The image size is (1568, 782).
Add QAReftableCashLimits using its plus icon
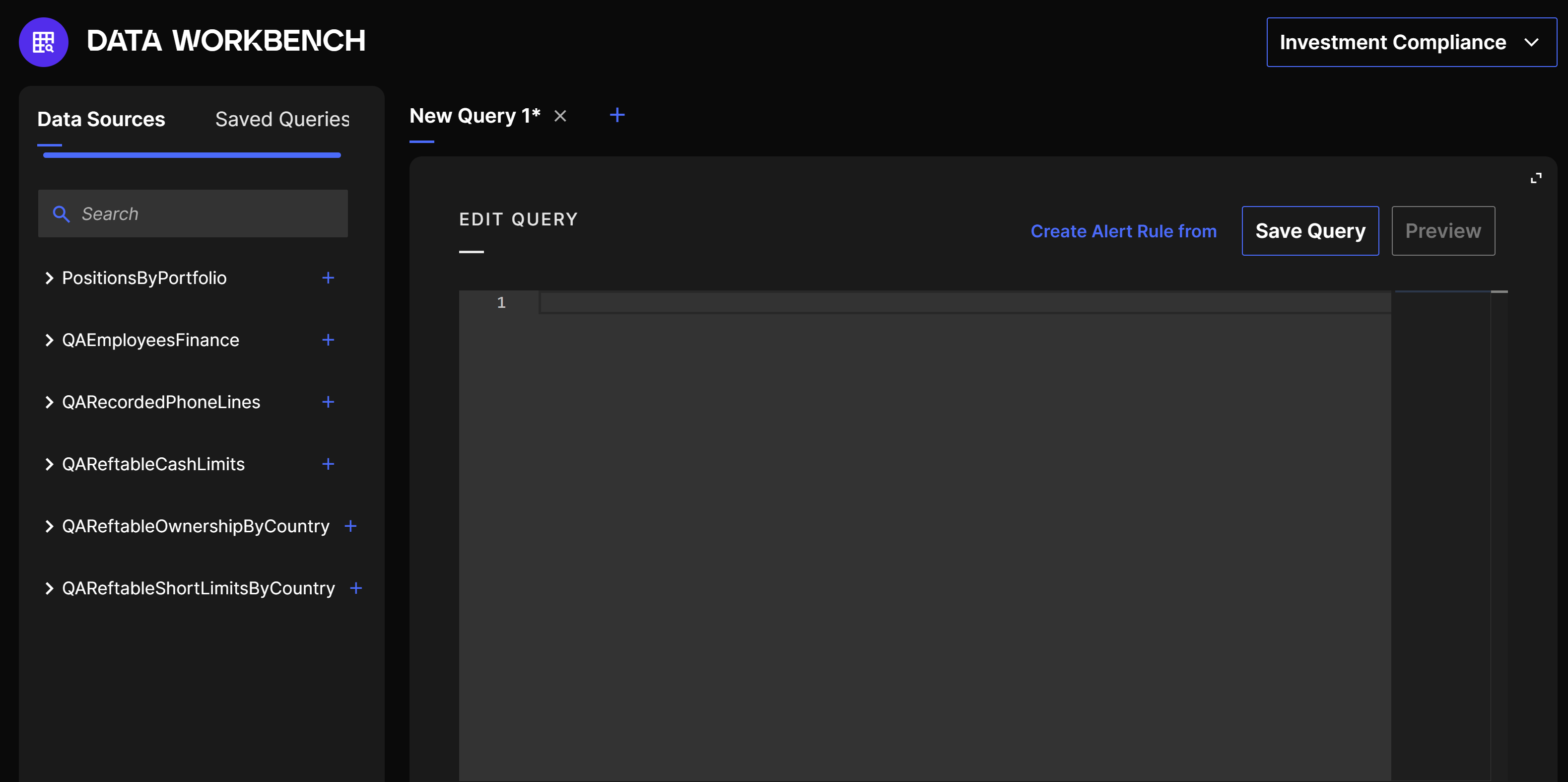[328, 464]
